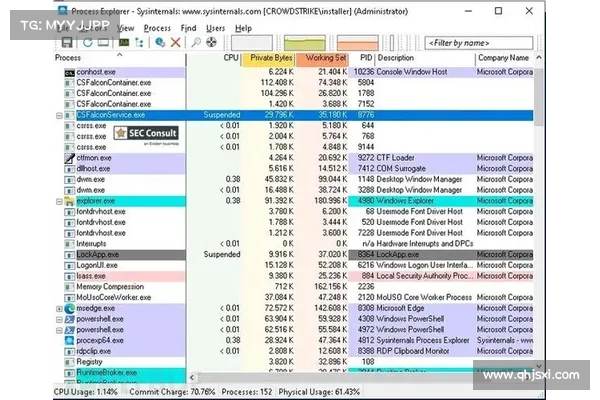
Task: Select CSFalconContainer.exe with PID 5804
Action: [294, 83]
